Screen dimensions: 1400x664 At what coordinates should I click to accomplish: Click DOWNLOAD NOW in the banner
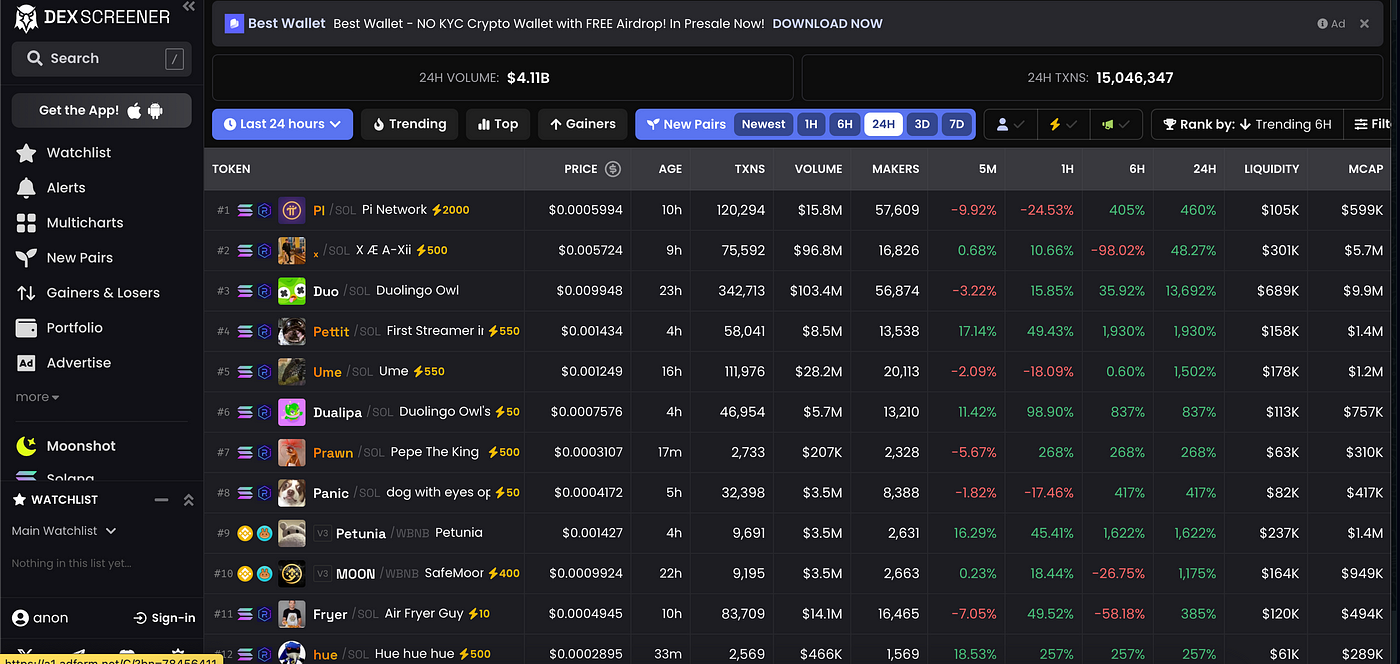click(x=828, y=23)
